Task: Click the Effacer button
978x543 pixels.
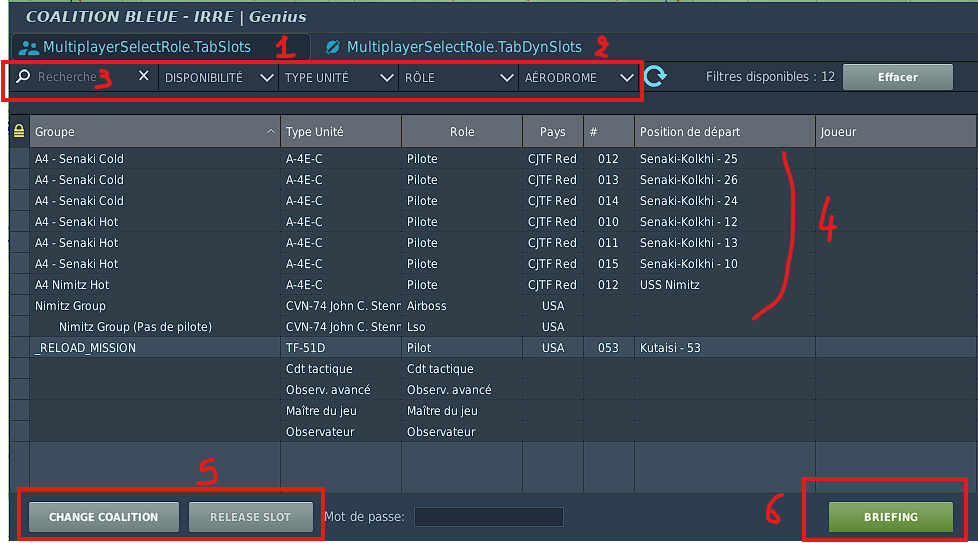Action: coord(898,77)
